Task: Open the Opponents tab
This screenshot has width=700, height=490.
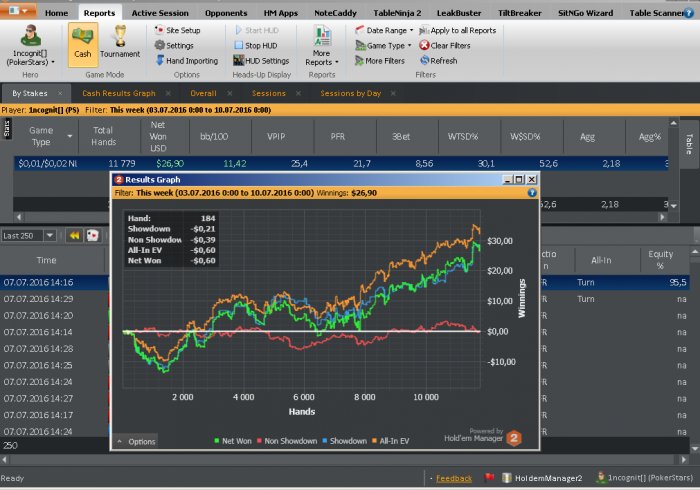Action: (226, 13)
